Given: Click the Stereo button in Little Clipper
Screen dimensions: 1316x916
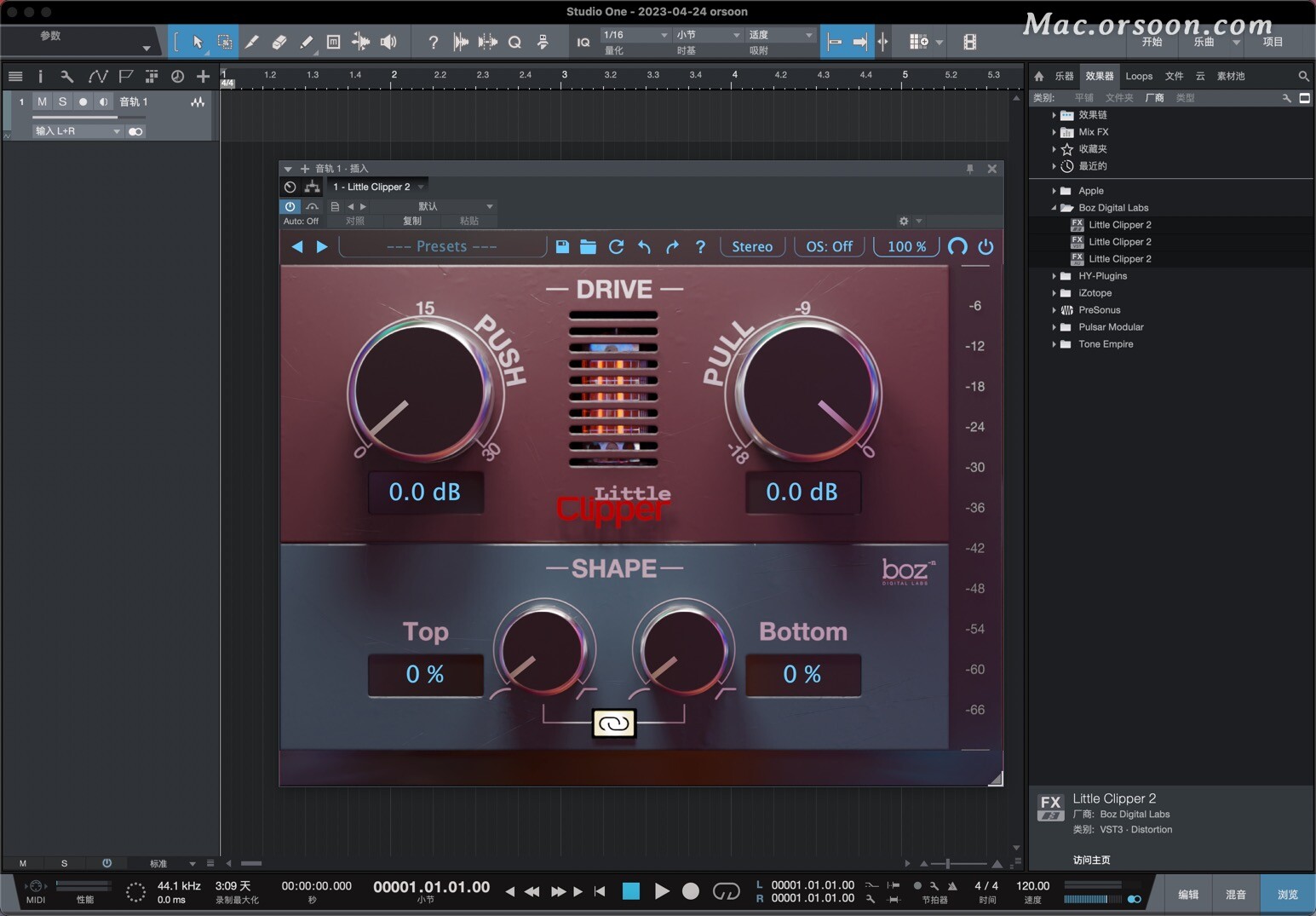Looking at the screenshot, I should pos(751,246).
